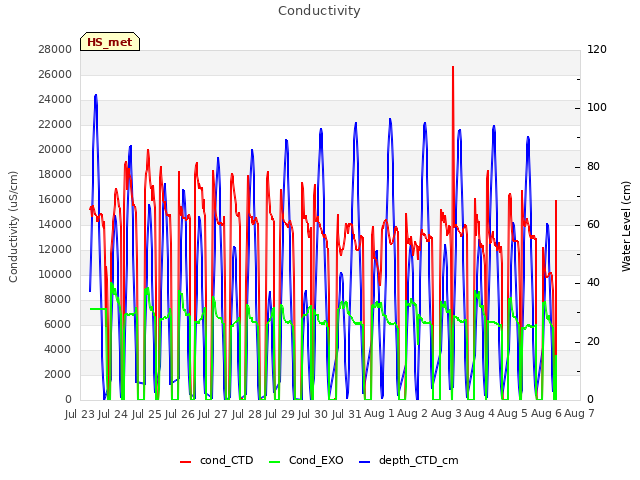Click the 16000 left axis tick
Image resolution: width=640 pixels, height=480 pixels.
[55, 199]
